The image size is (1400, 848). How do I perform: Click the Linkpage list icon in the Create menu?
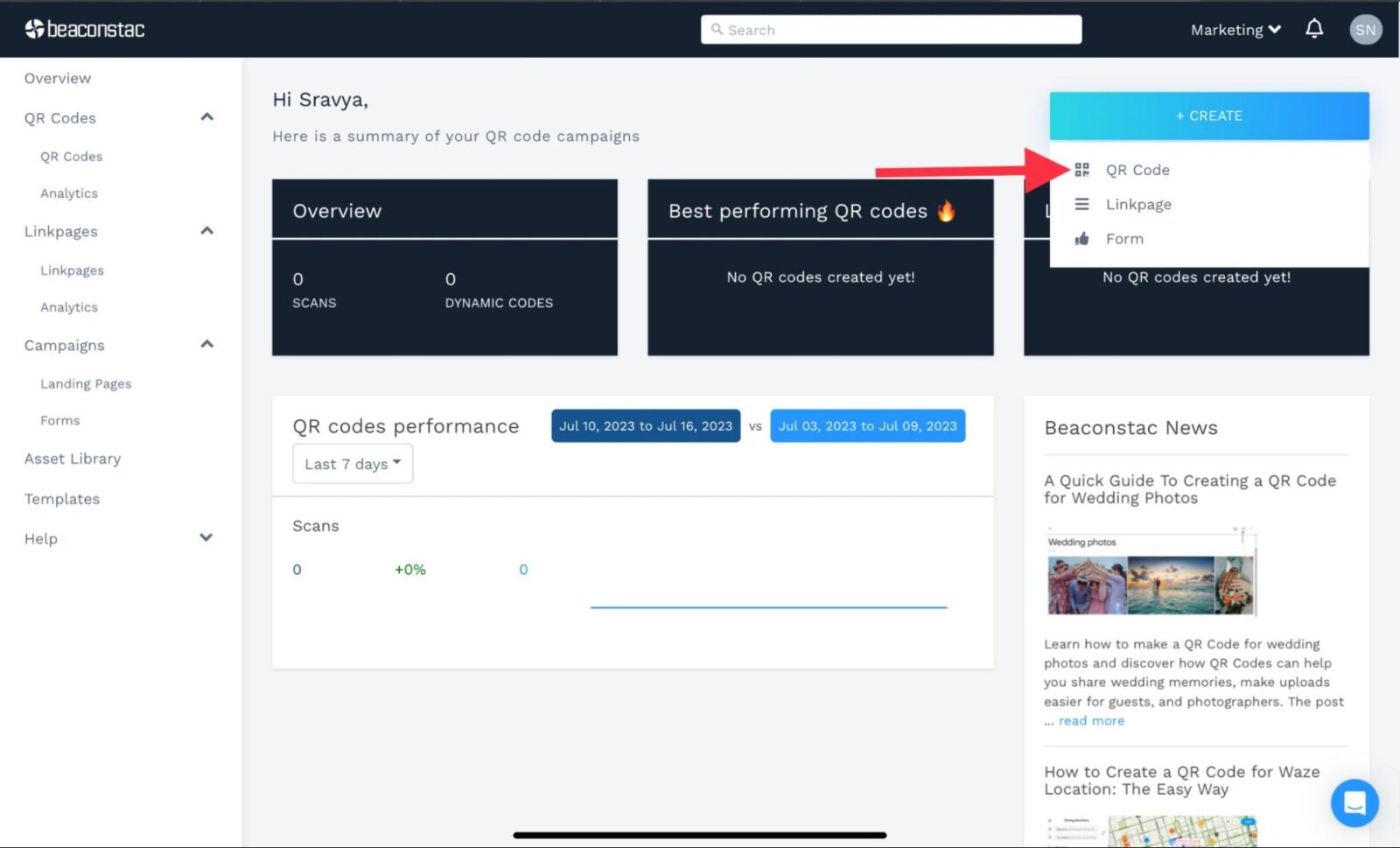point(1082,204)
